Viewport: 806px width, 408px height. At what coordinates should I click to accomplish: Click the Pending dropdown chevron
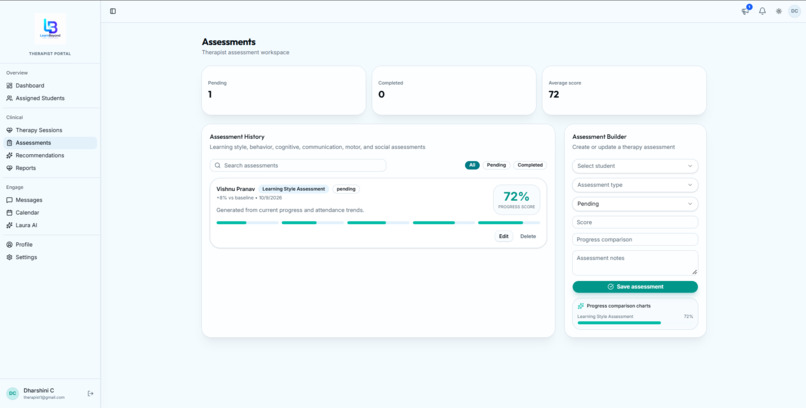[690, 204]
